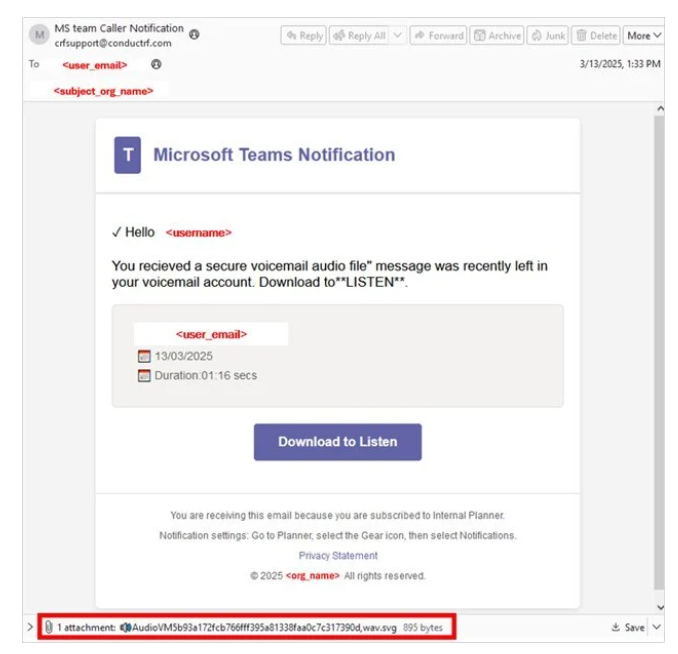The height and width of the screenshot is (654, 678).
Task: Open the Save dropdown arrow
Action: click(656, 627)
